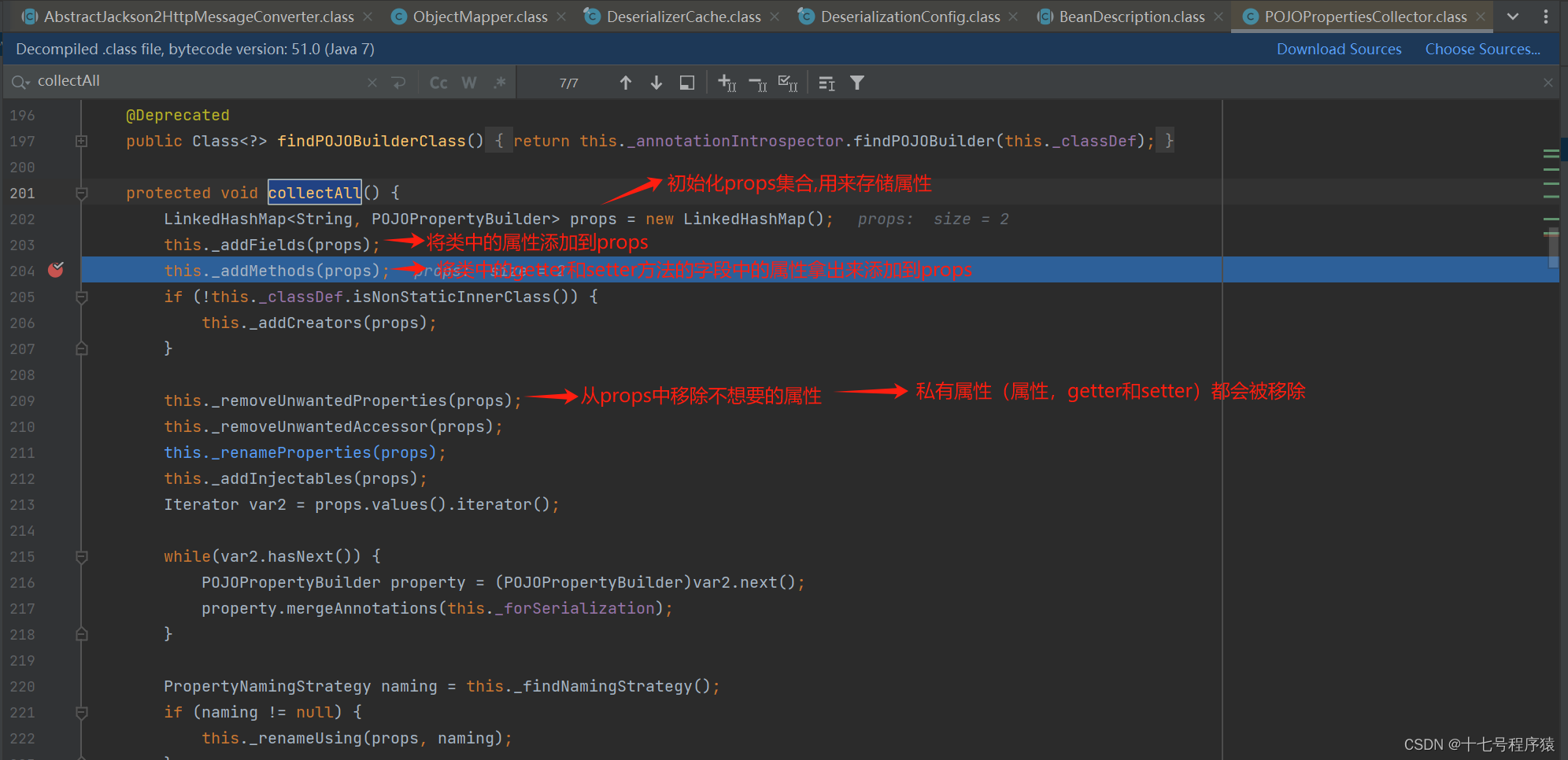The width and height of the screenshot is (1568, 760).
Task: Click line number 209 in gutter
Action: (22, 400)
